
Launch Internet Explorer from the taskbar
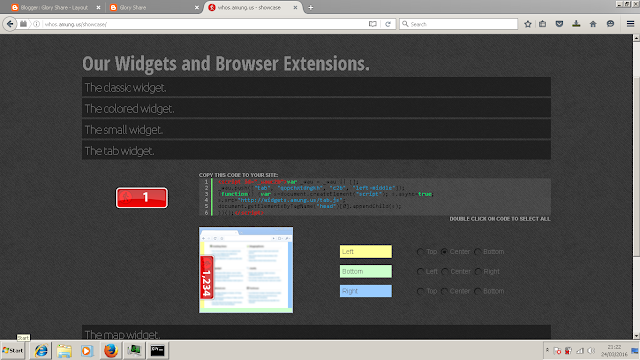point(41,351)
